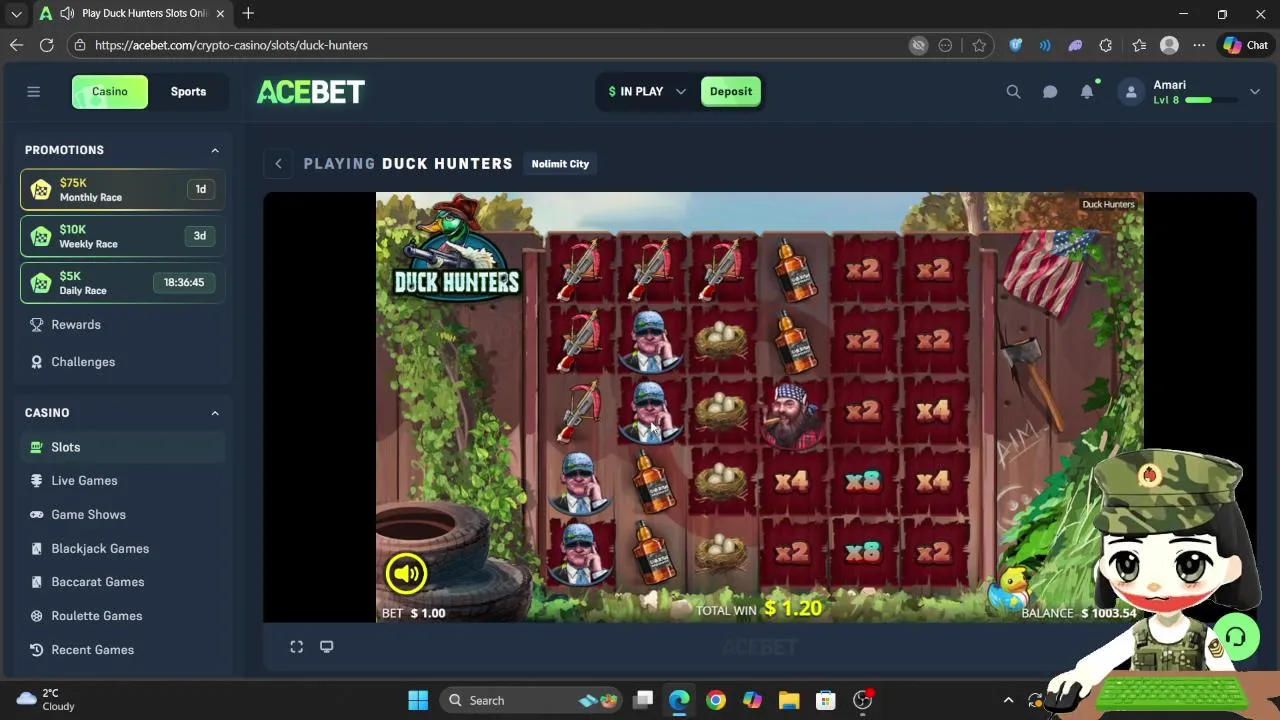Switch to the Sports tab
The width and height of the screenshot is (1280, 720).
(x=188, y=92)
